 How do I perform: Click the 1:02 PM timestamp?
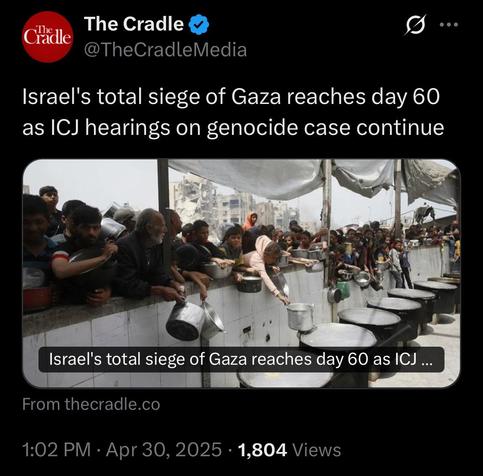(x=56, y=450)
